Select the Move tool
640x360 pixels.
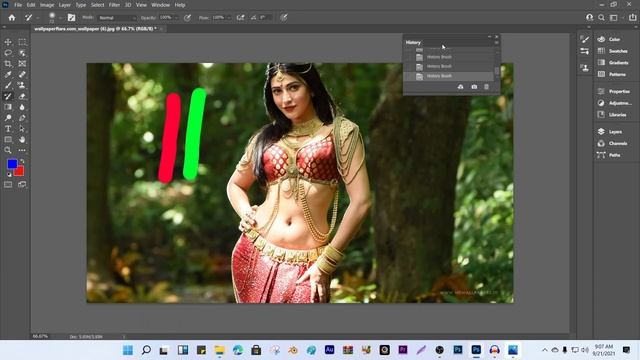8,42
